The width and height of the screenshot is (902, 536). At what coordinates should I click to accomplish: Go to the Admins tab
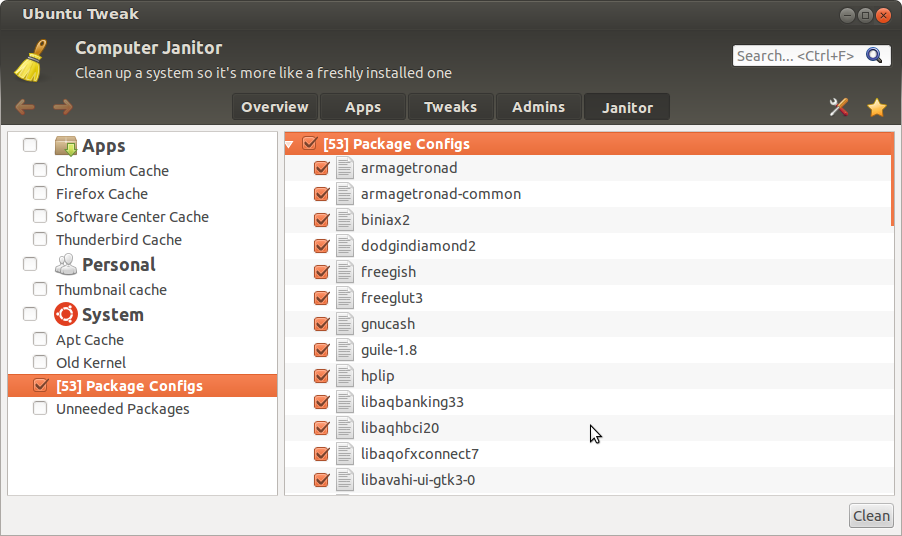tap(538, 107)
